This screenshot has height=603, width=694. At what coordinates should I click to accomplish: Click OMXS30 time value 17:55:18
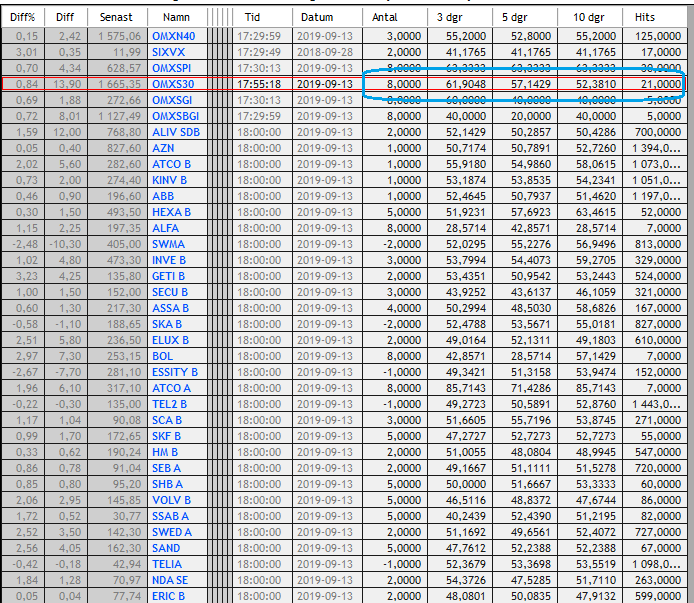click(x=259, y=84)
